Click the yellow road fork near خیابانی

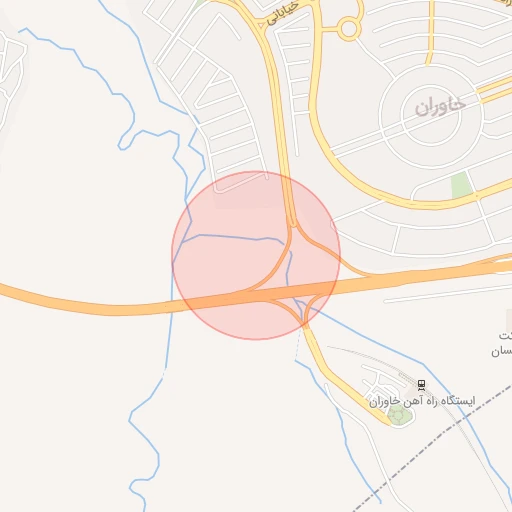(262, 28)
